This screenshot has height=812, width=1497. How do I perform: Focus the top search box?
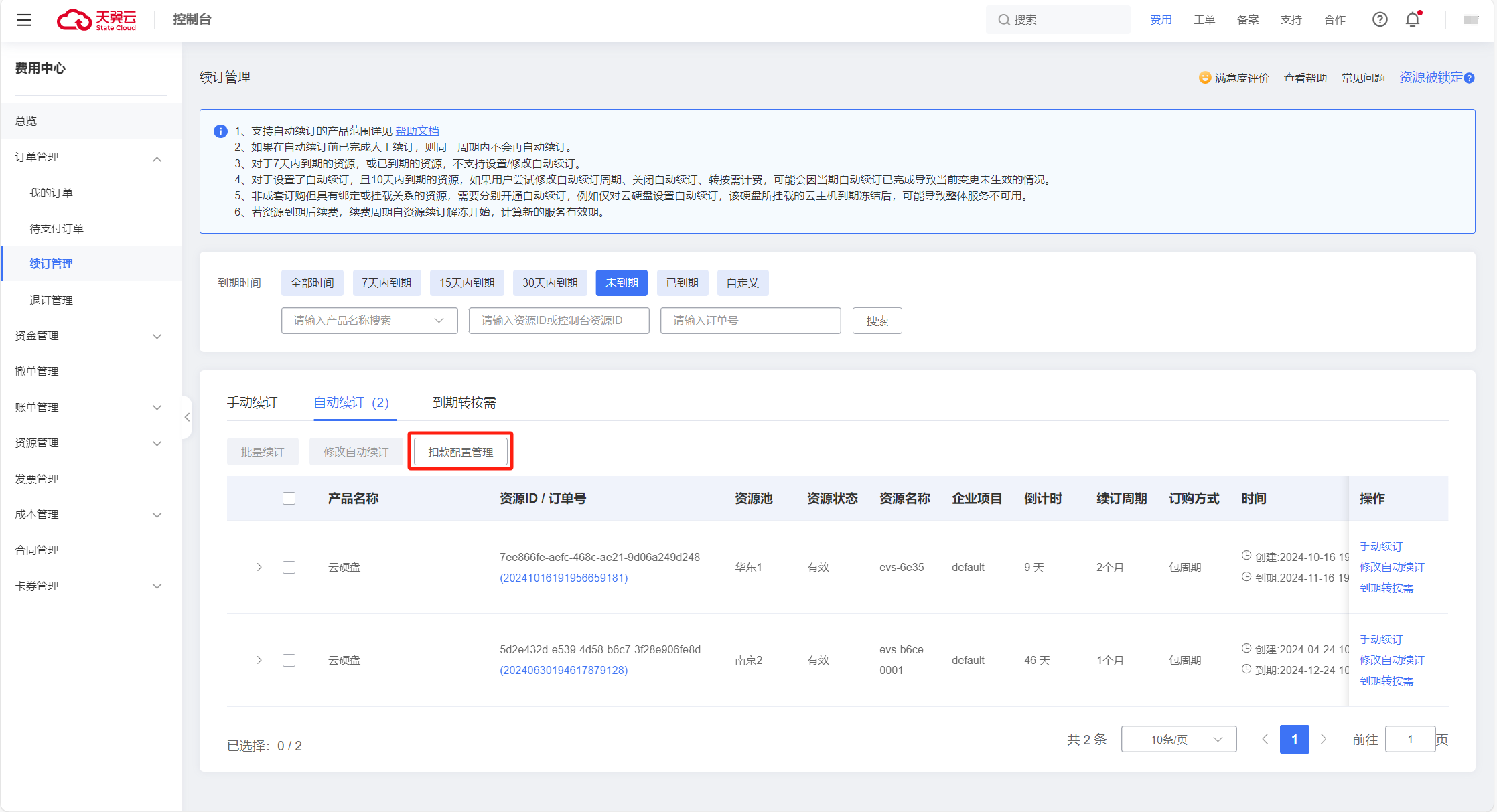1058,20
